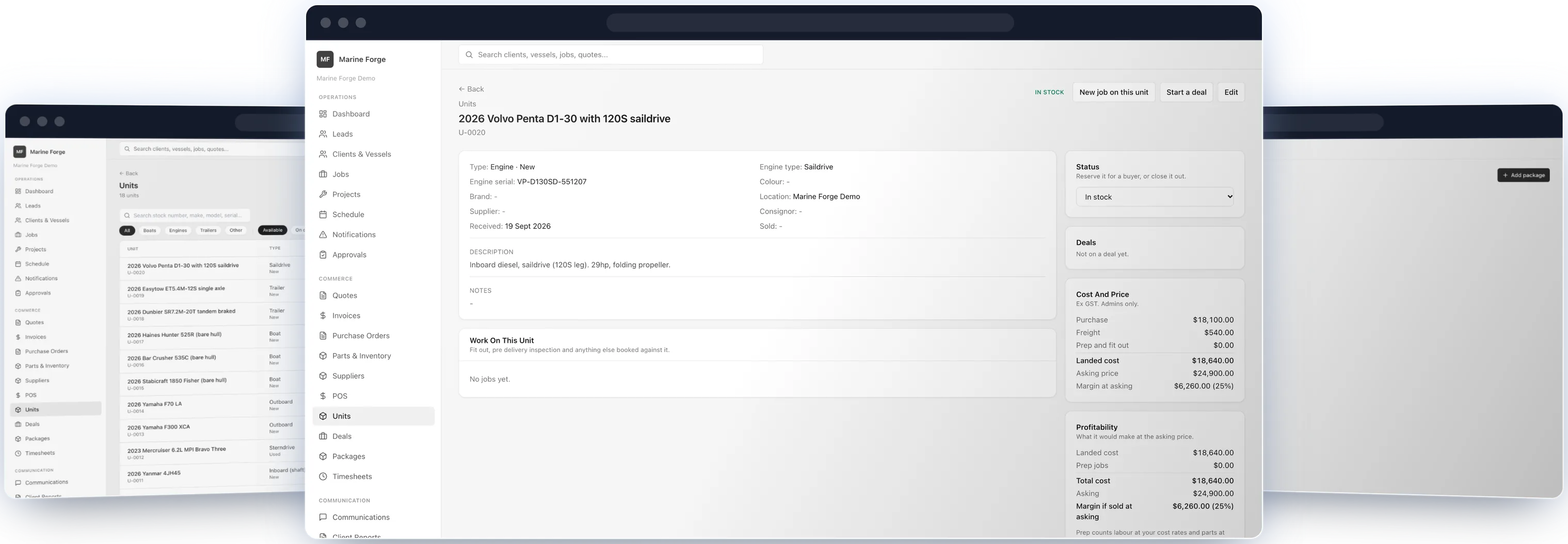This screenshot has width=1568, height=544.
Task: Click the Start a deal button
Action: pyautogui.click(x=1187, y=92)
